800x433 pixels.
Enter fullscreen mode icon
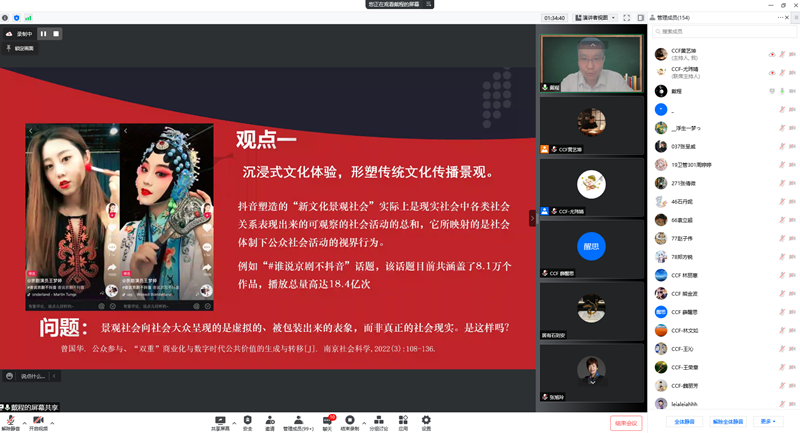pyautogui.click(x=627, y=18)
